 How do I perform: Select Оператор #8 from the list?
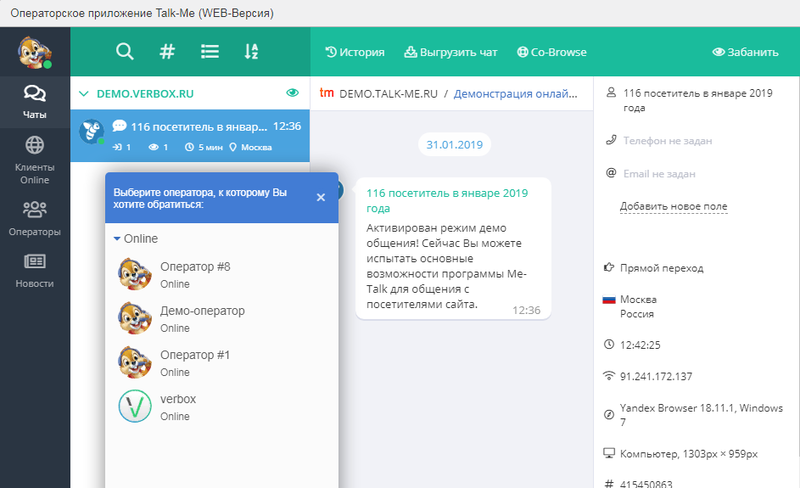tap(195, 274)
